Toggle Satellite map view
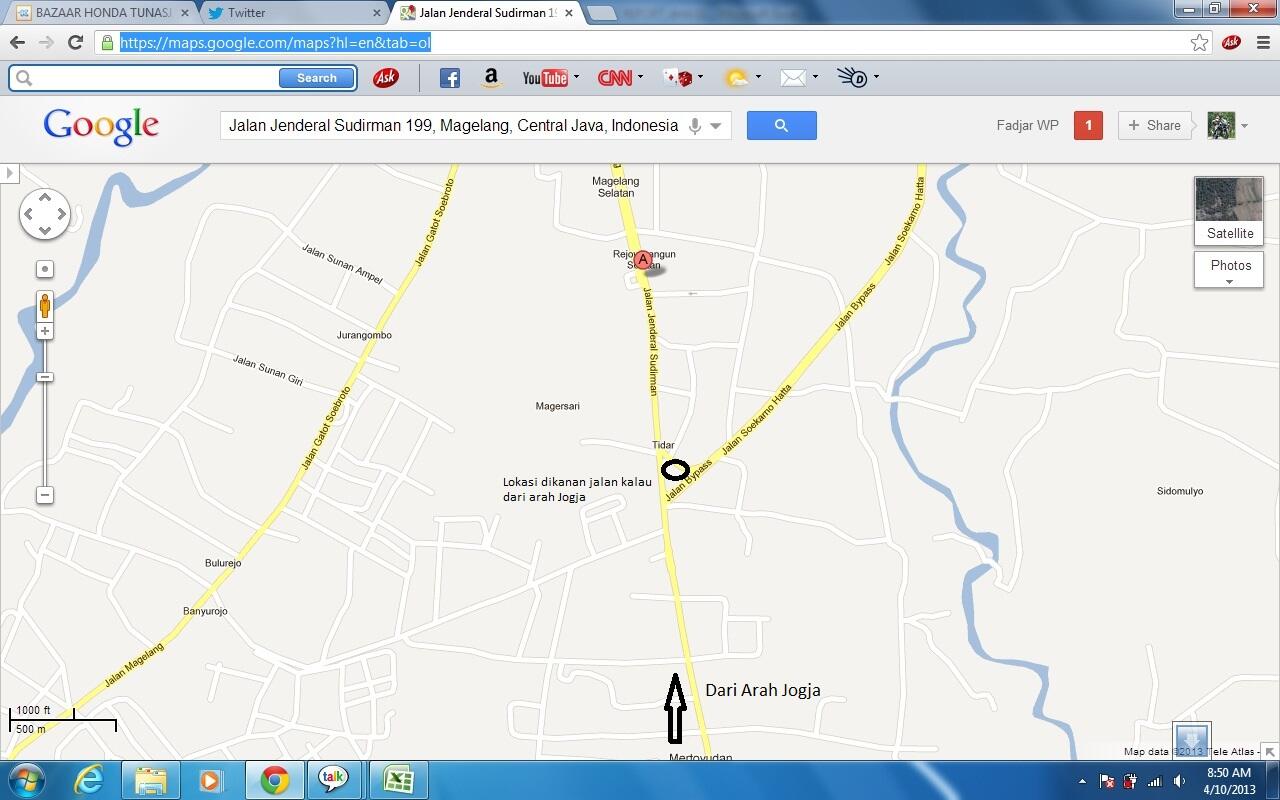Image resolution: width=1280 pixels, height=800 pixels. (1229, 211)
